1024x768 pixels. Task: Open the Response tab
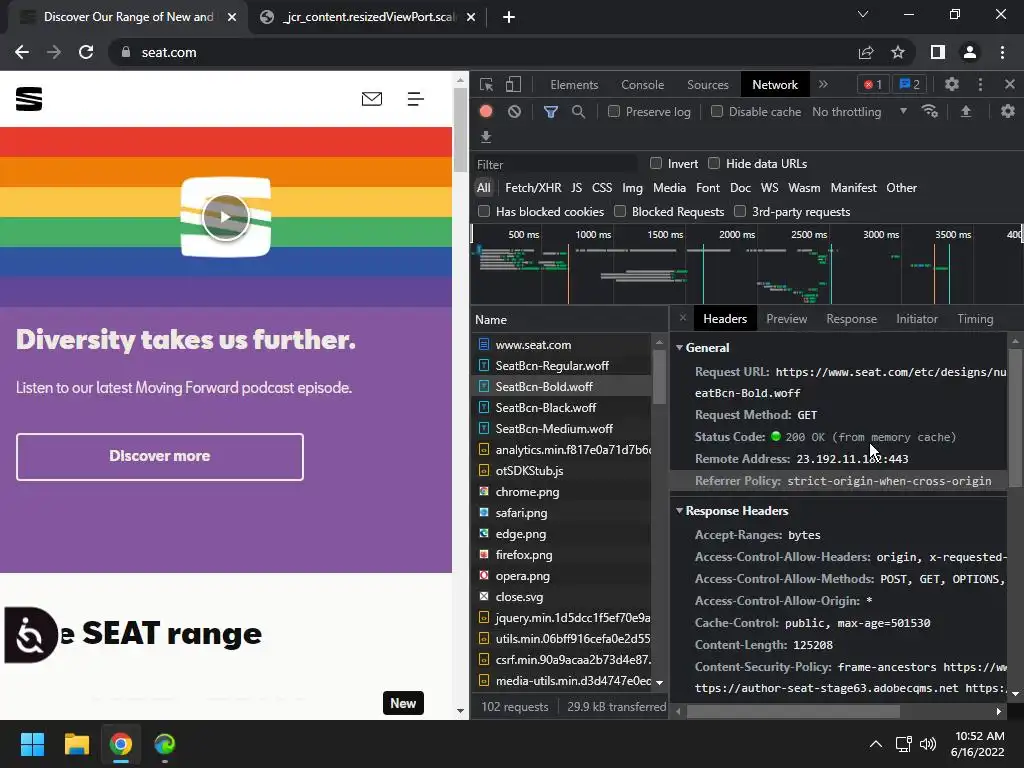852,319
